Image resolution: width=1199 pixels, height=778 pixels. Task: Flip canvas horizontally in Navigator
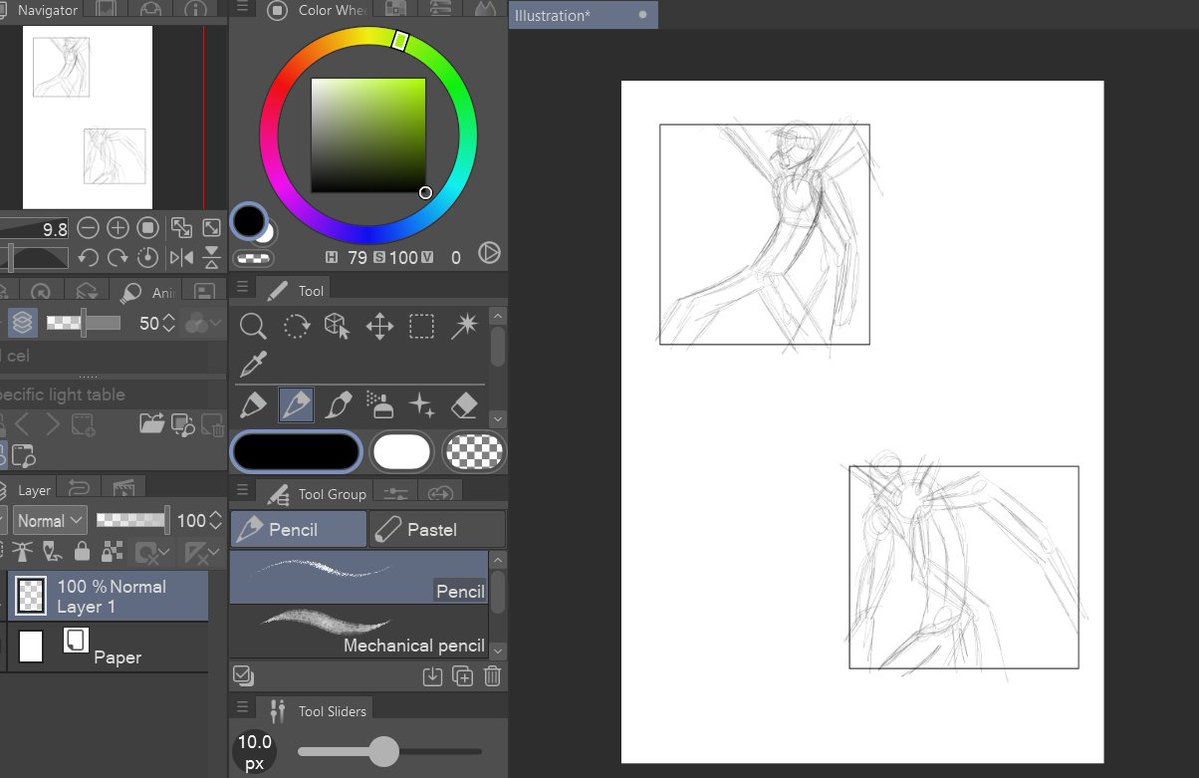pos(181,258)
